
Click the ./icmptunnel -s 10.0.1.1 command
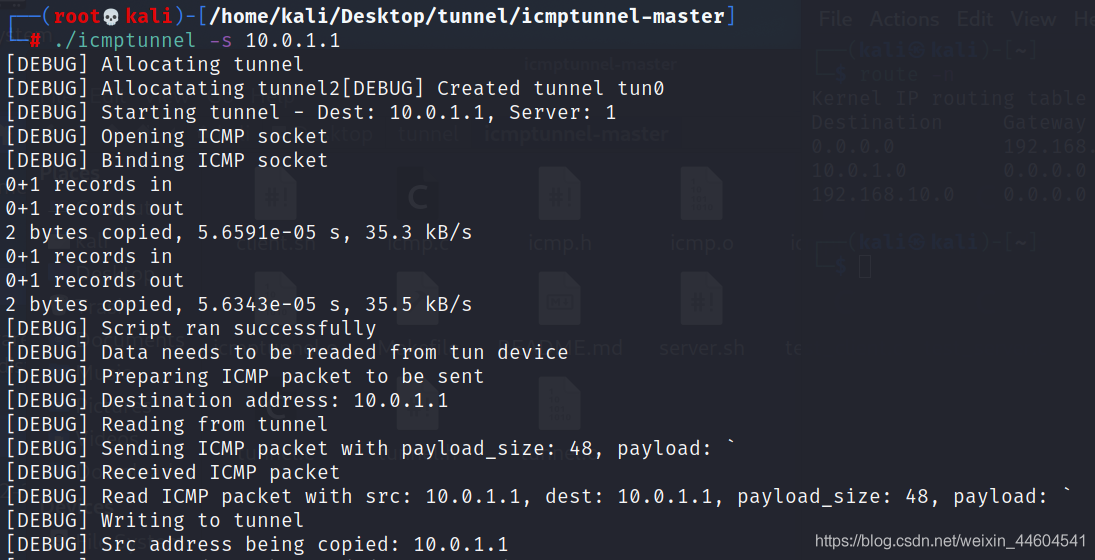click(197, 40)
